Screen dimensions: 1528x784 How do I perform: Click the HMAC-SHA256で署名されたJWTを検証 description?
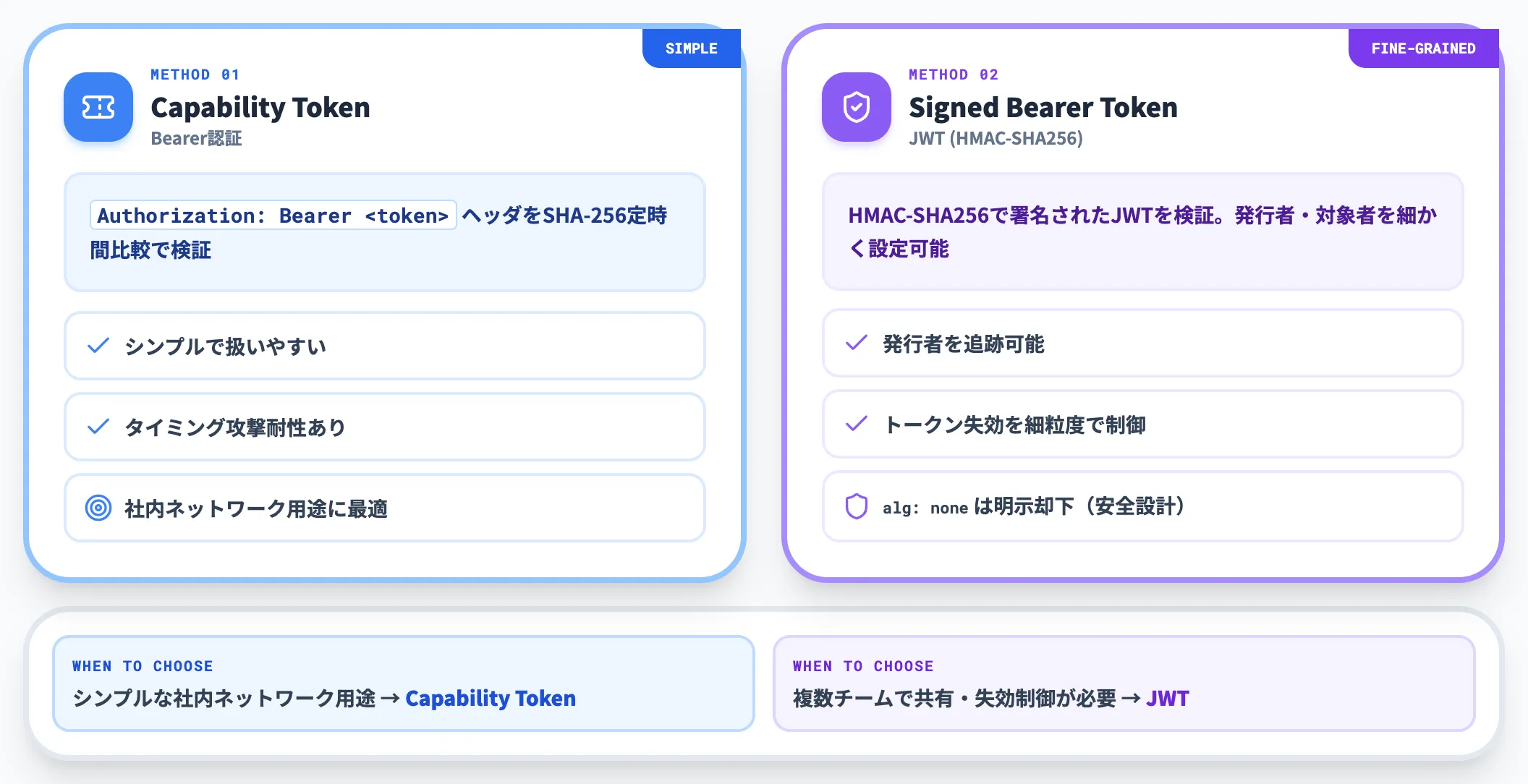pyautogui.click(x=1142, y=231)
